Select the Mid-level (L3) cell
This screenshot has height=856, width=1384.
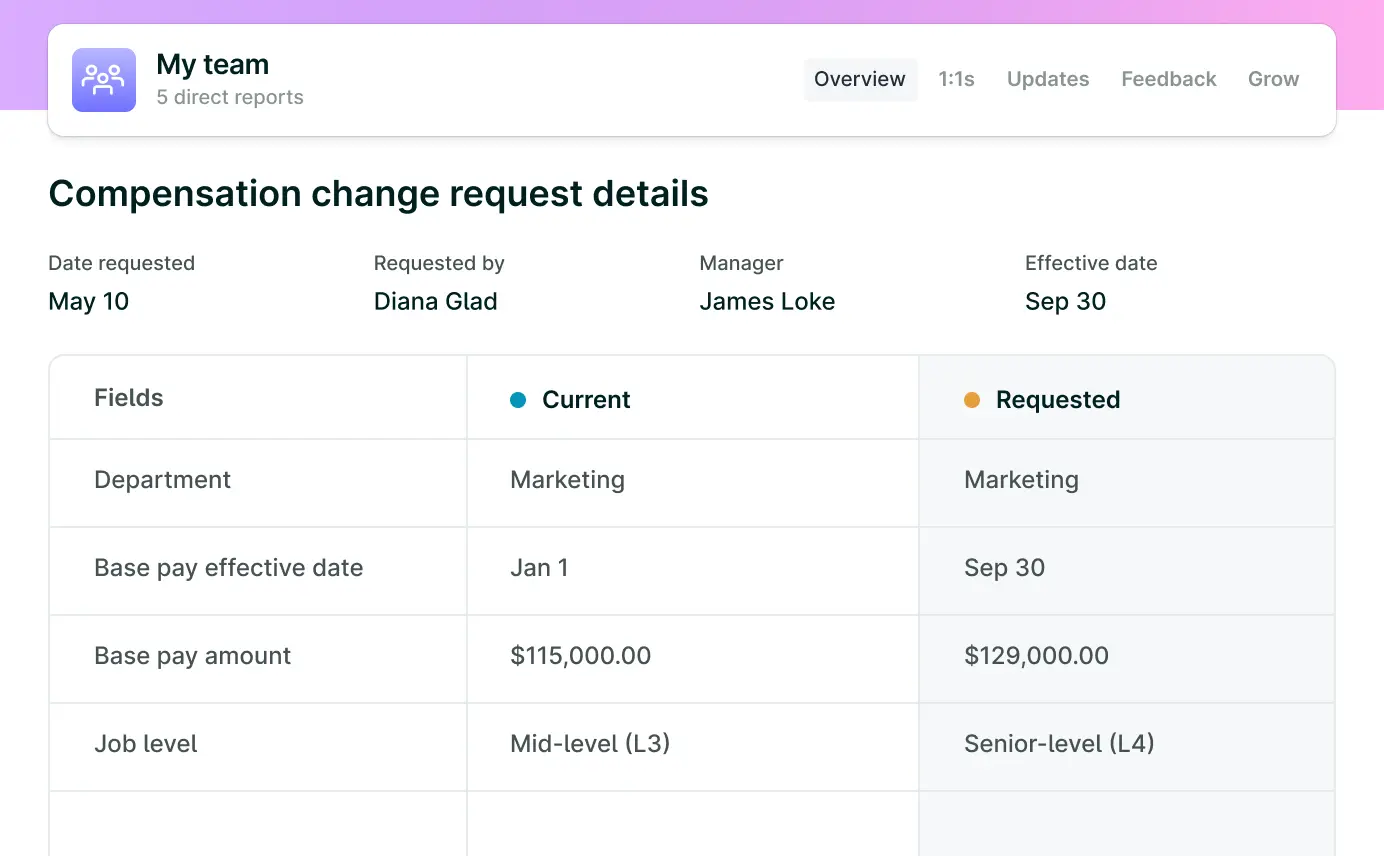point(590,744)
